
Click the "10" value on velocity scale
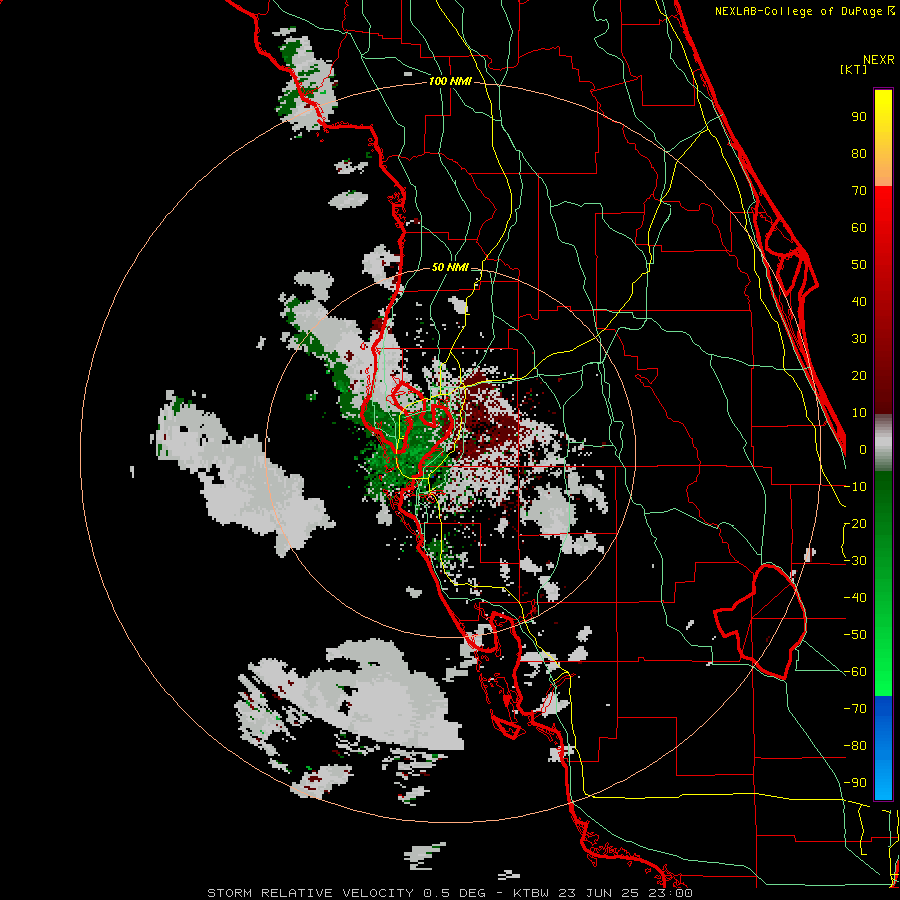(859, 413)
